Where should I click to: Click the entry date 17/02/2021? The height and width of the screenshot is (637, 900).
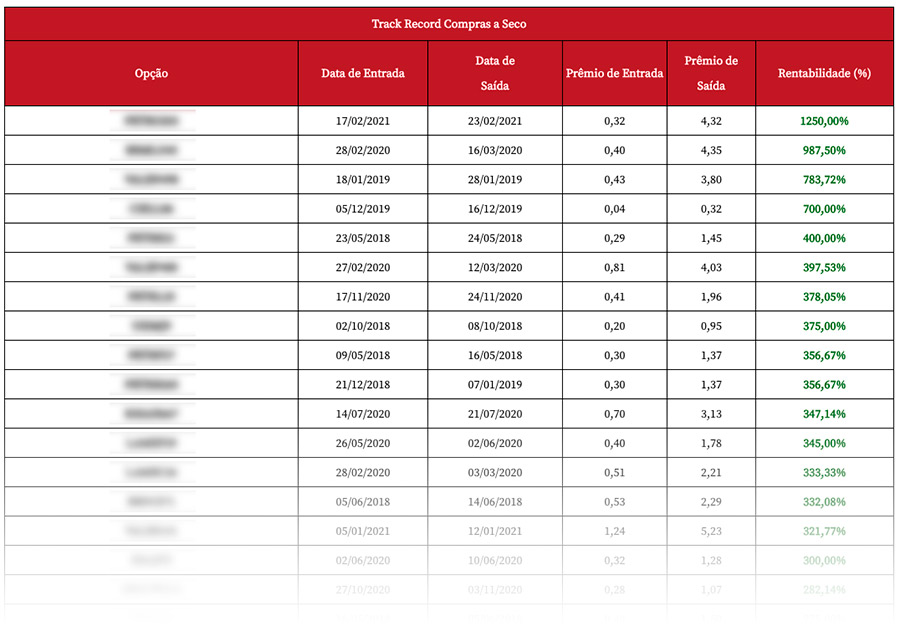click(362, 121)
